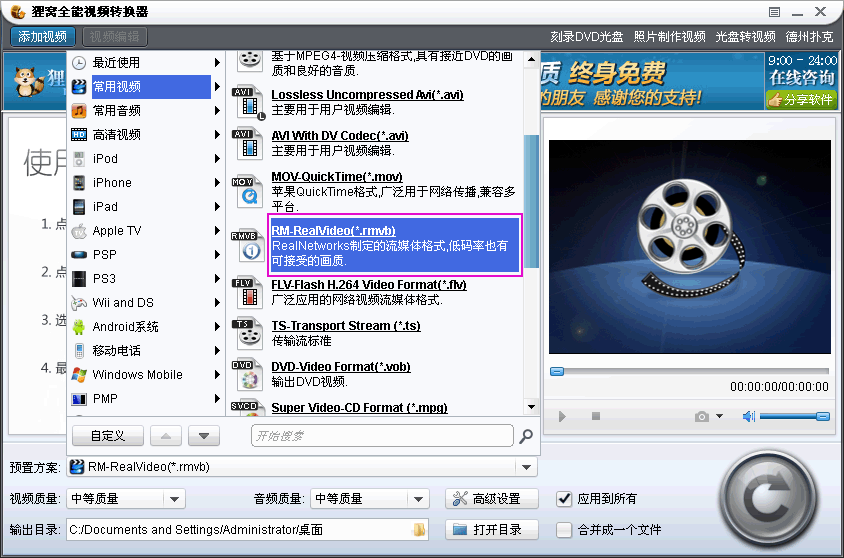844x558 pixels.
Task: Click the TS format icon
Action: pyautogui.click(x=248, y=334)
